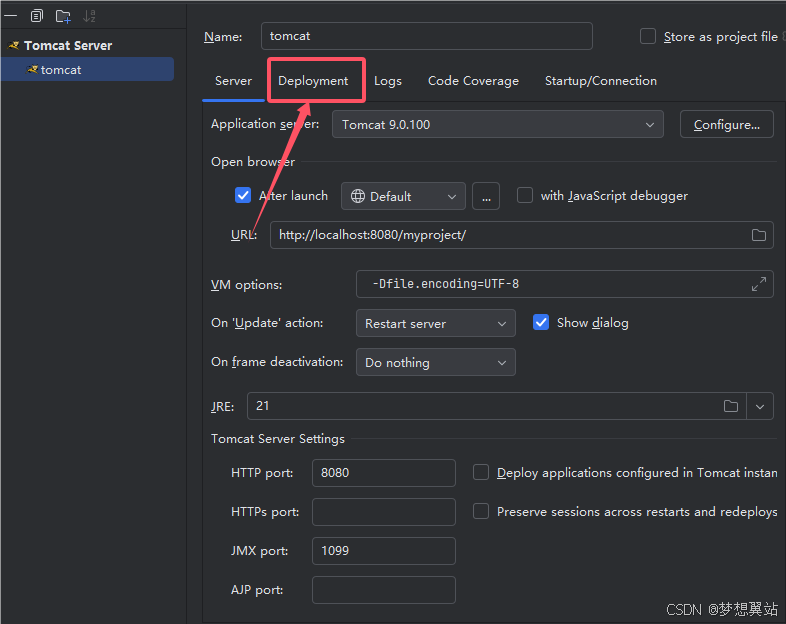Enable Preserve sessions across restarts checkbox
This screenshot has height=624, width=786.
[x=481, y=511]
